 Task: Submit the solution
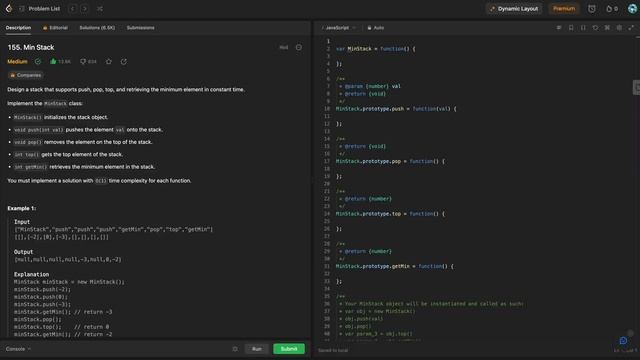[289, 349]
